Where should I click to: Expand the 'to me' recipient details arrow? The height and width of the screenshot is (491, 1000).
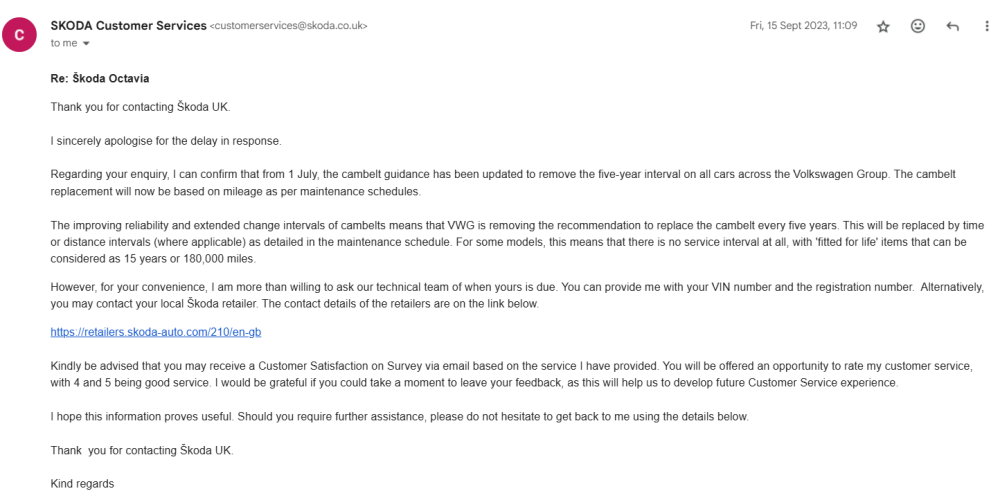[x=86, y=43]
